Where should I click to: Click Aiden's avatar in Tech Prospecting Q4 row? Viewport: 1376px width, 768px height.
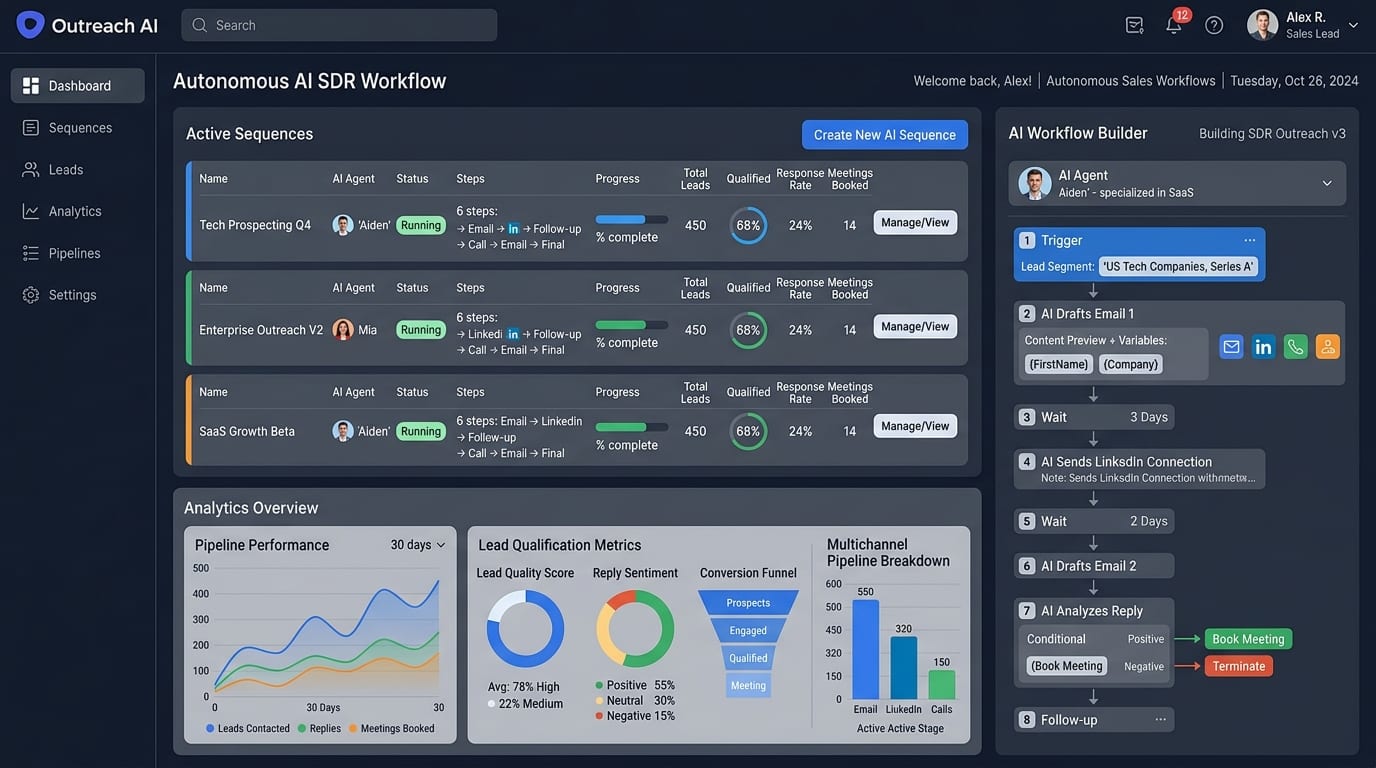click(x=343, y=225)
